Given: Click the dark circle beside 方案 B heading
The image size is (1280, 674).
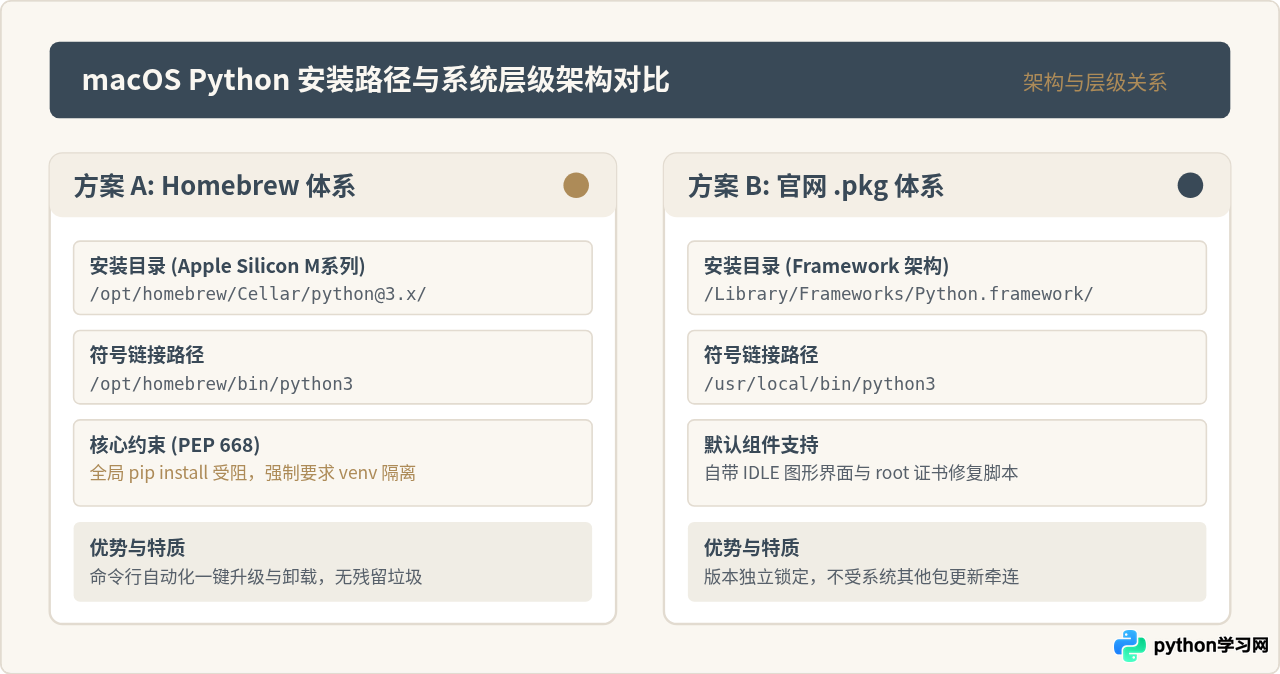Looking at the screenshot, I should point(1190,185).
